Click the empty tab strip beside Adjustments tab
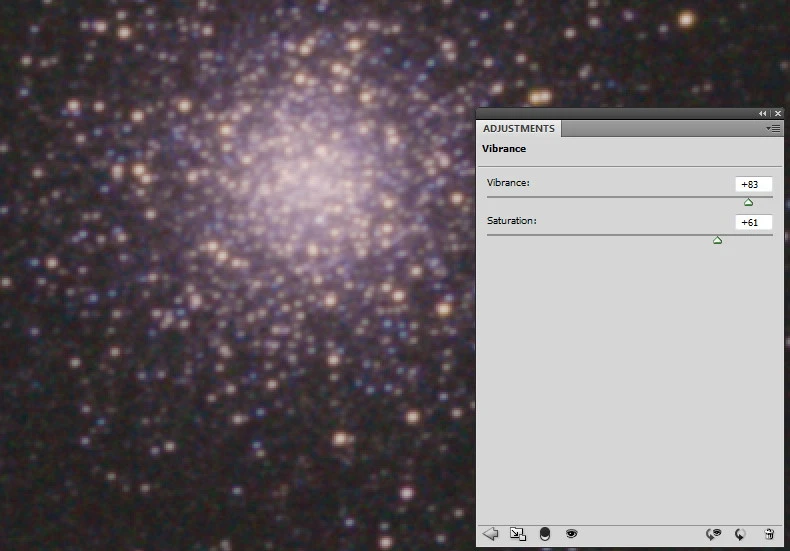This screenshot has width=790, height=551. [660, 129]
